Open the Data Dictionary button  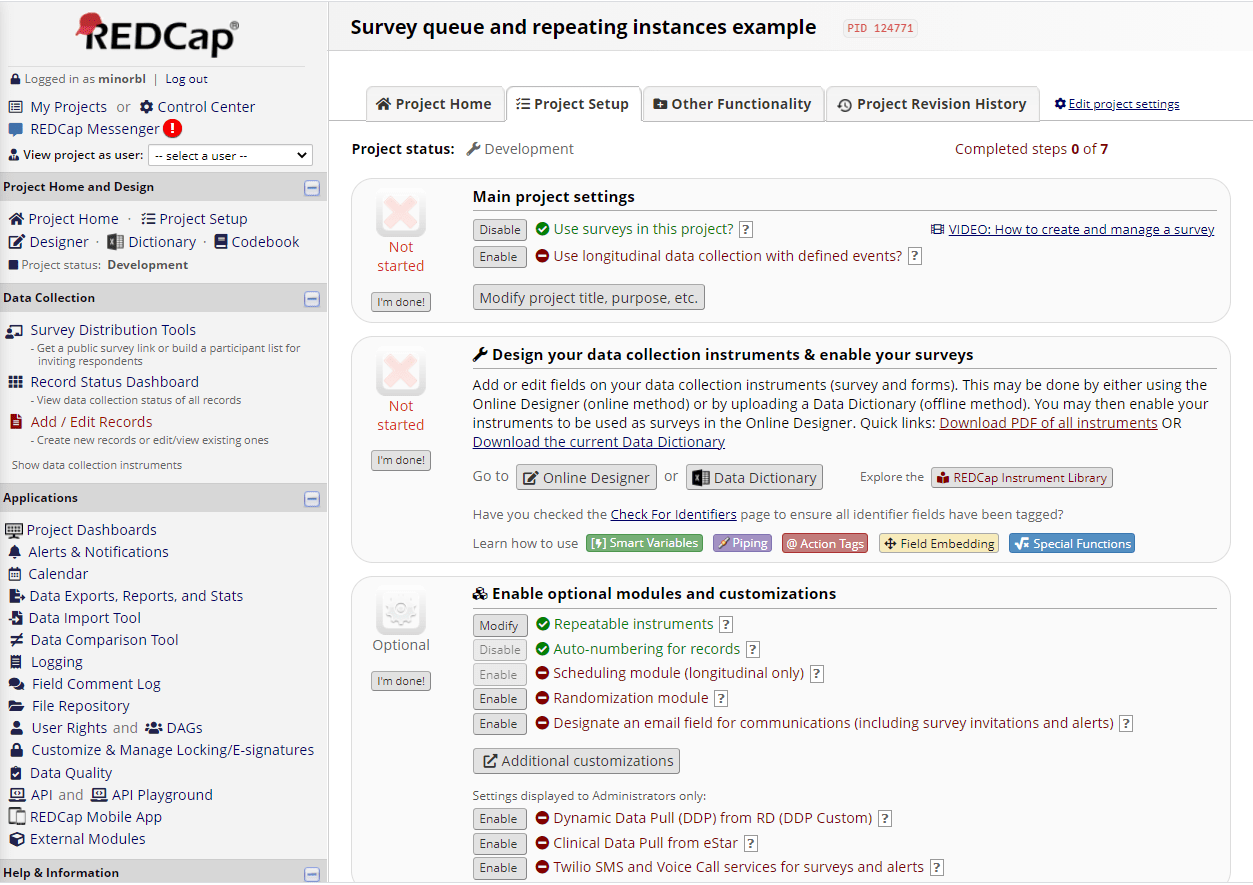tap(754, 478)
